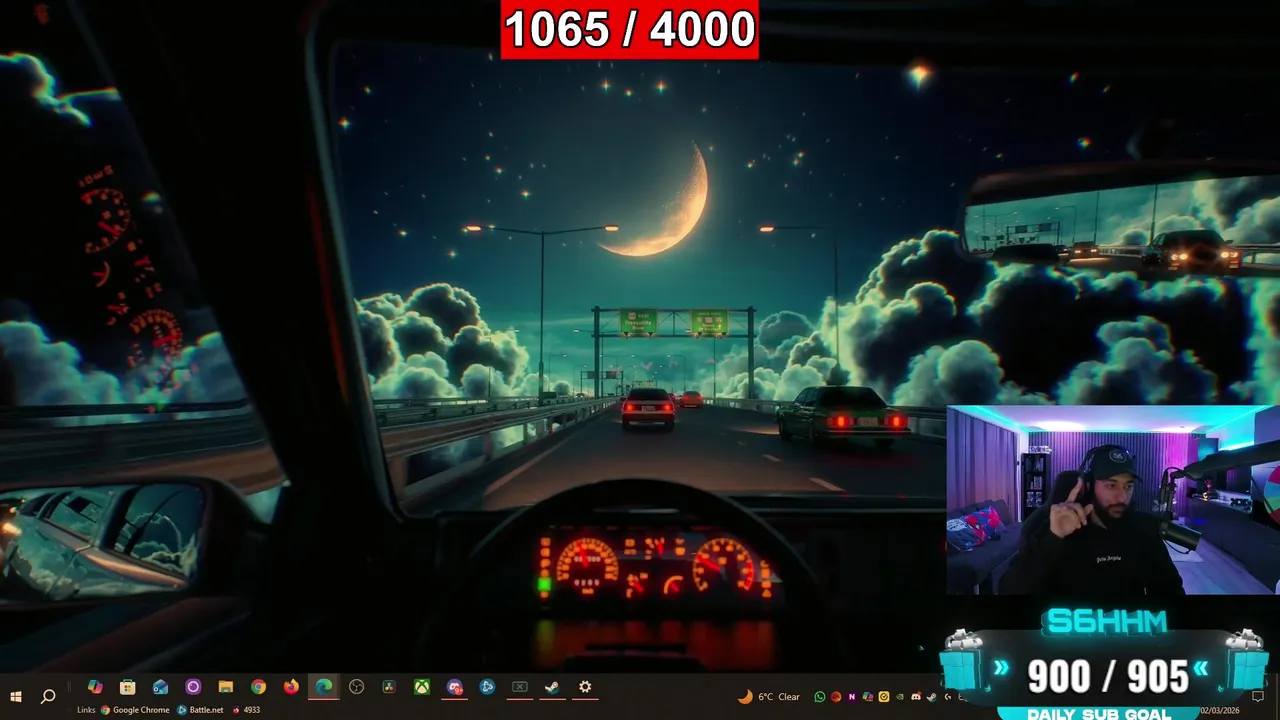
Task: Open Settings gear on the taskbar
Action: point(585,687)
